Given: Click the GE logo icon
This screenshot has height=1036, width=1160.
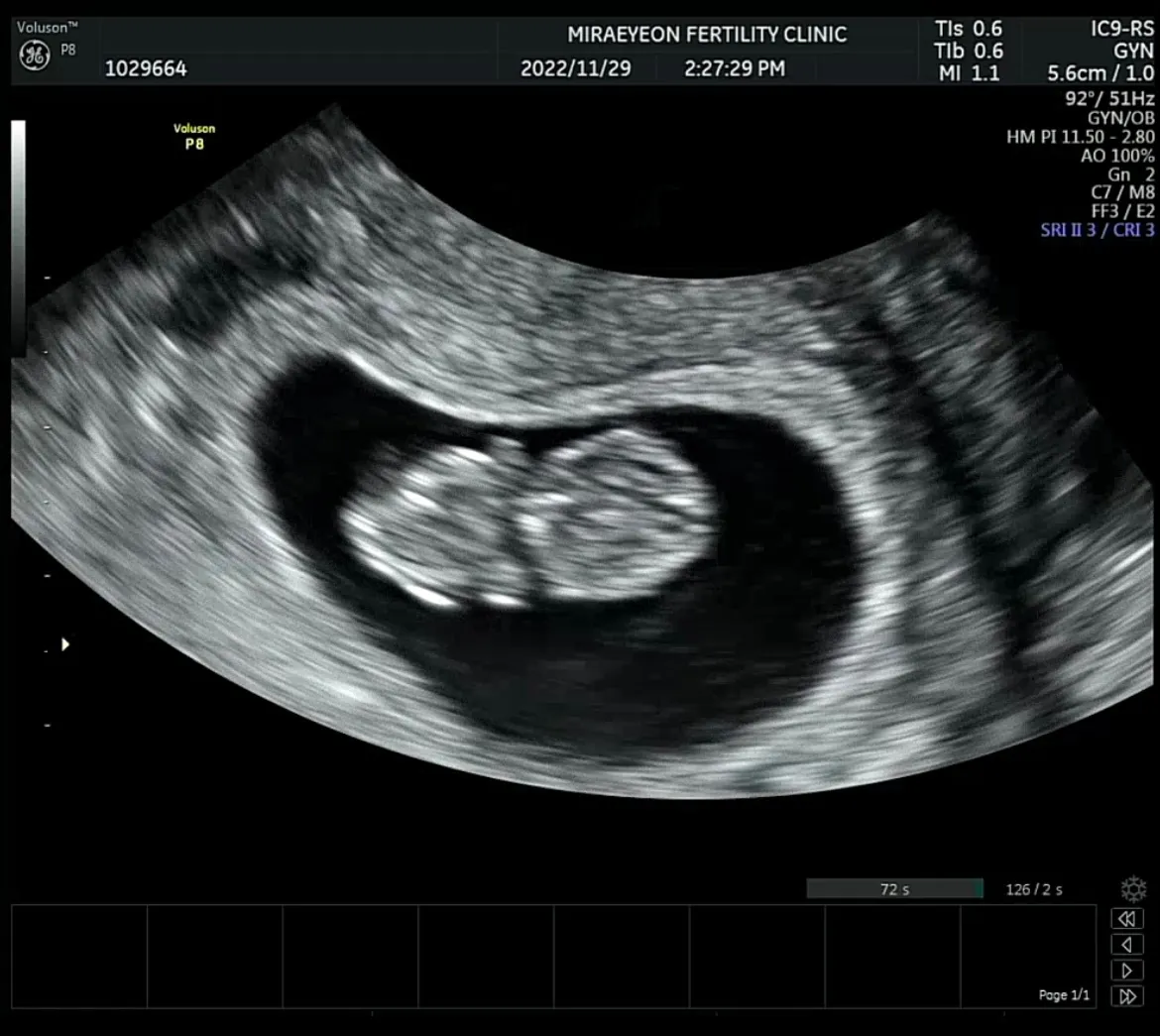Looking at the screenshot, I should point(34,56).
